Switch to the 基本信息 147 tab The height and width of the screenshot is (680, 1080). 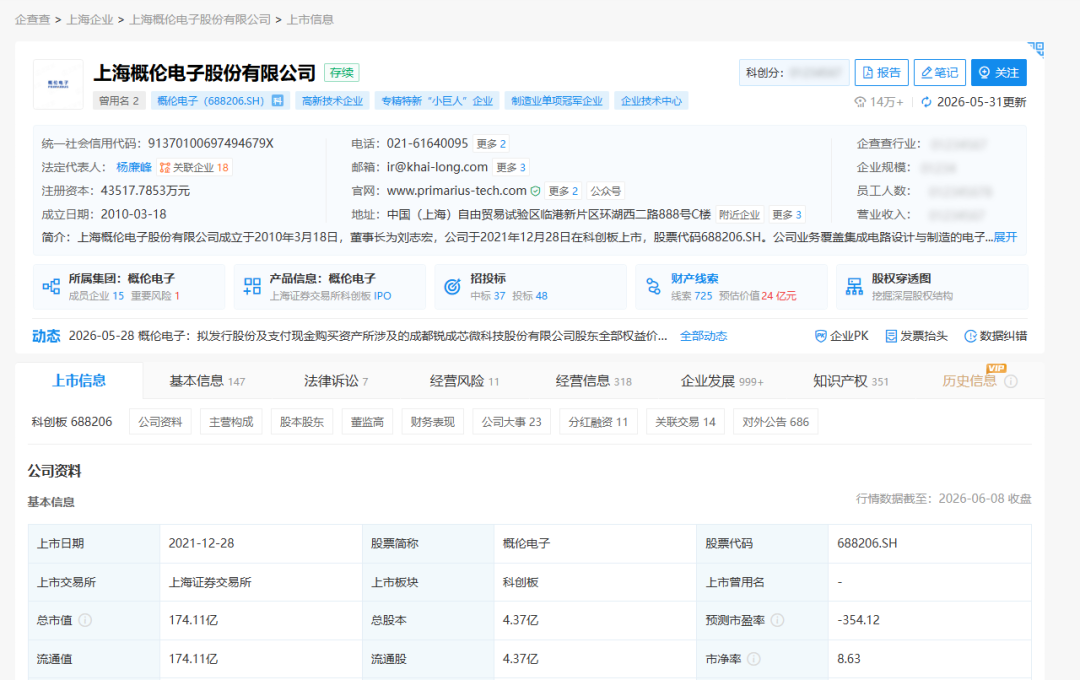pos(207,381)
